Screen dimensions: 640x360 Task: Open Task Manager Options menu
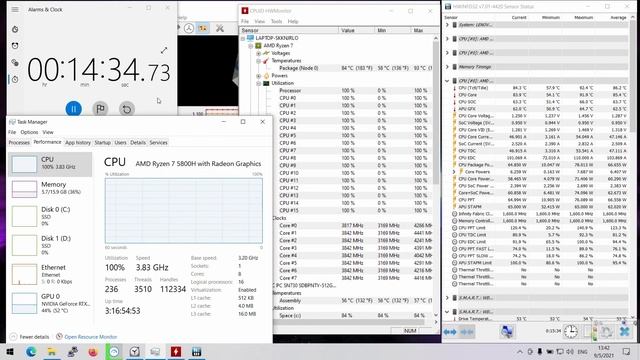[x=29, y=132]
